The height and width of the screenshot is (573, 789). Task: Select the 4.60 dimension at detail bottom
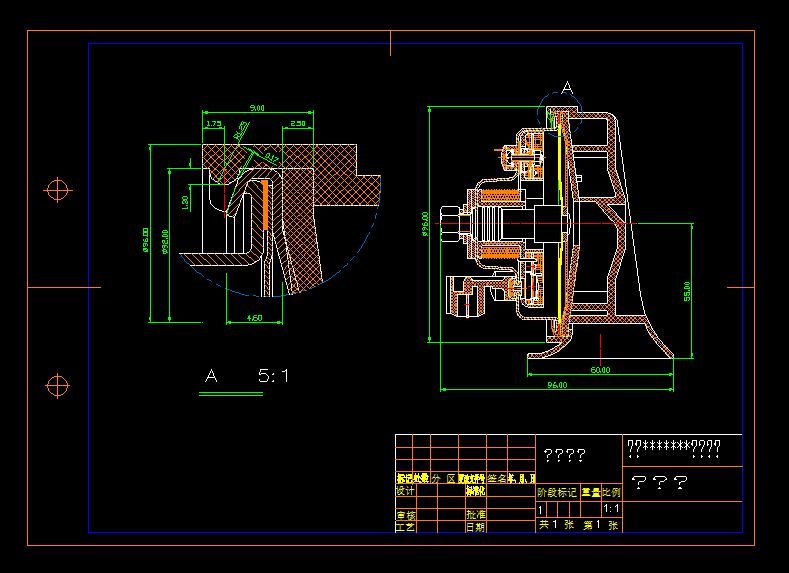tap(254, 318)
